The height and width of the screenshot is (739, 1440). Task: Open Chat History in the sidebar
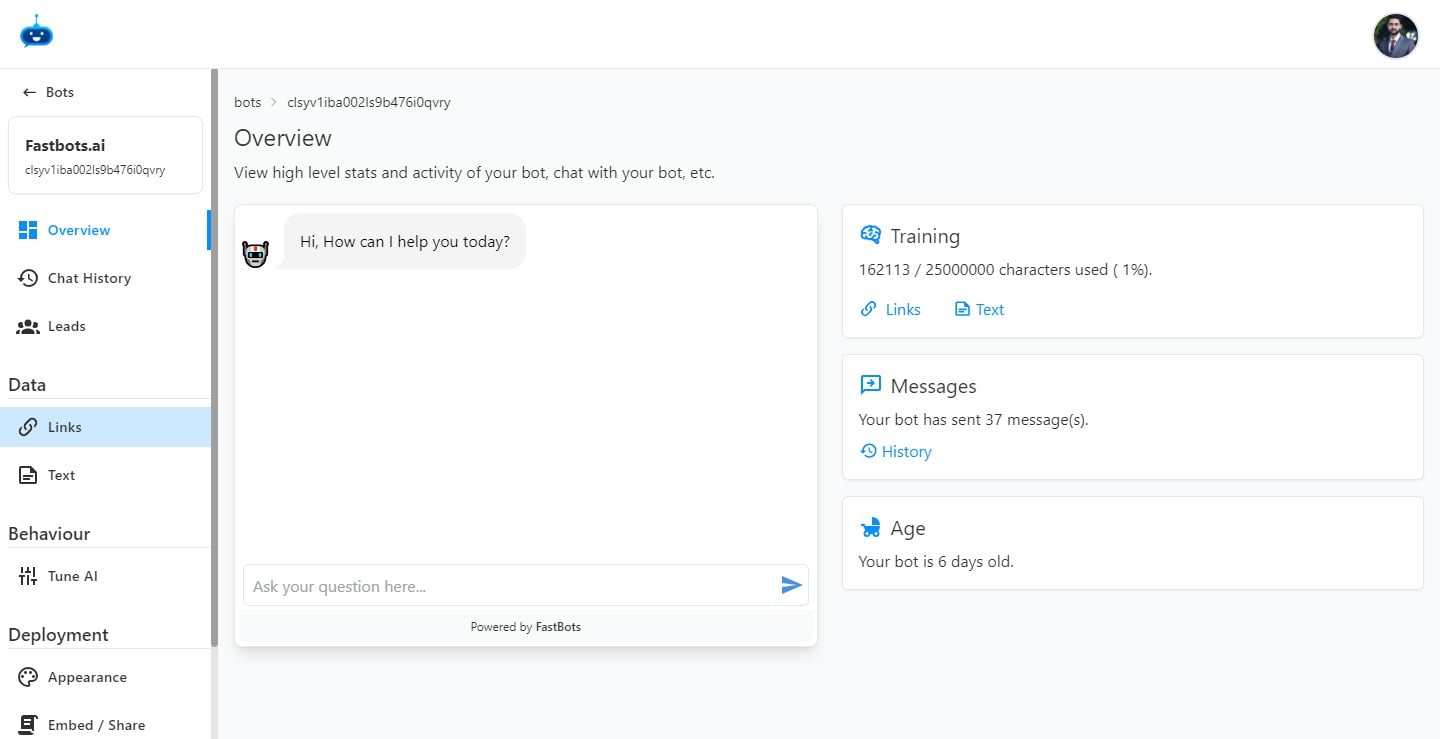[88, 278]
